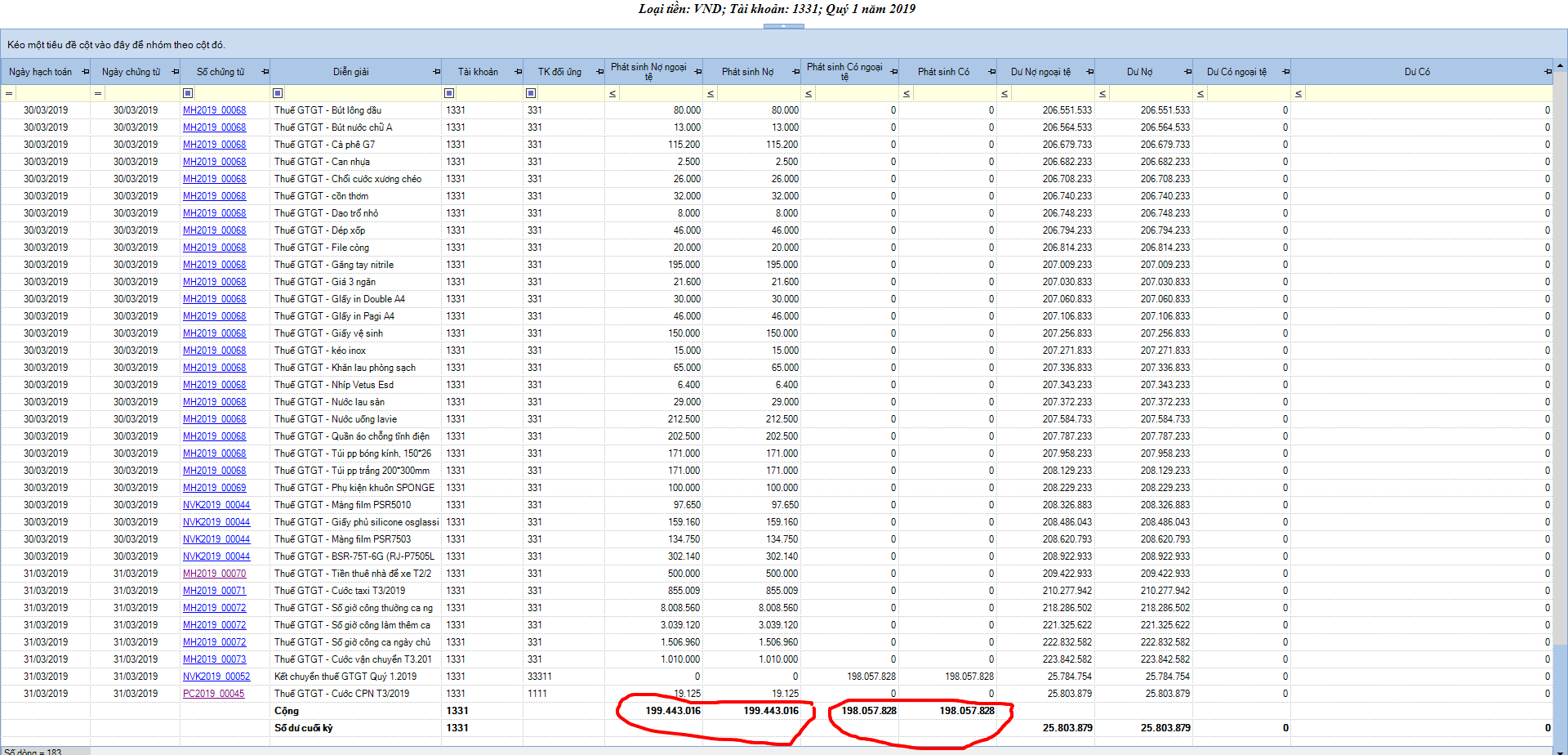
Task: Click into Phát sinh Nợ filter field
Action: (758, 93)
